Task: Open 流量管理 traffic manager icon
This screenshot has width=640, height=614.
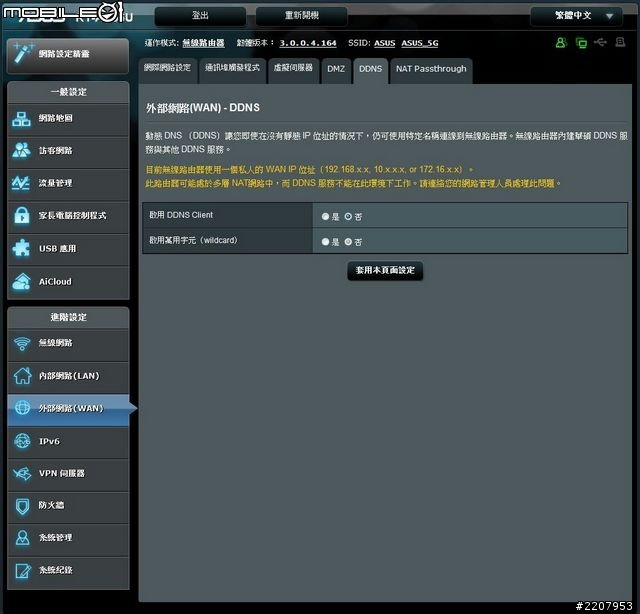Action: [22, 184]
